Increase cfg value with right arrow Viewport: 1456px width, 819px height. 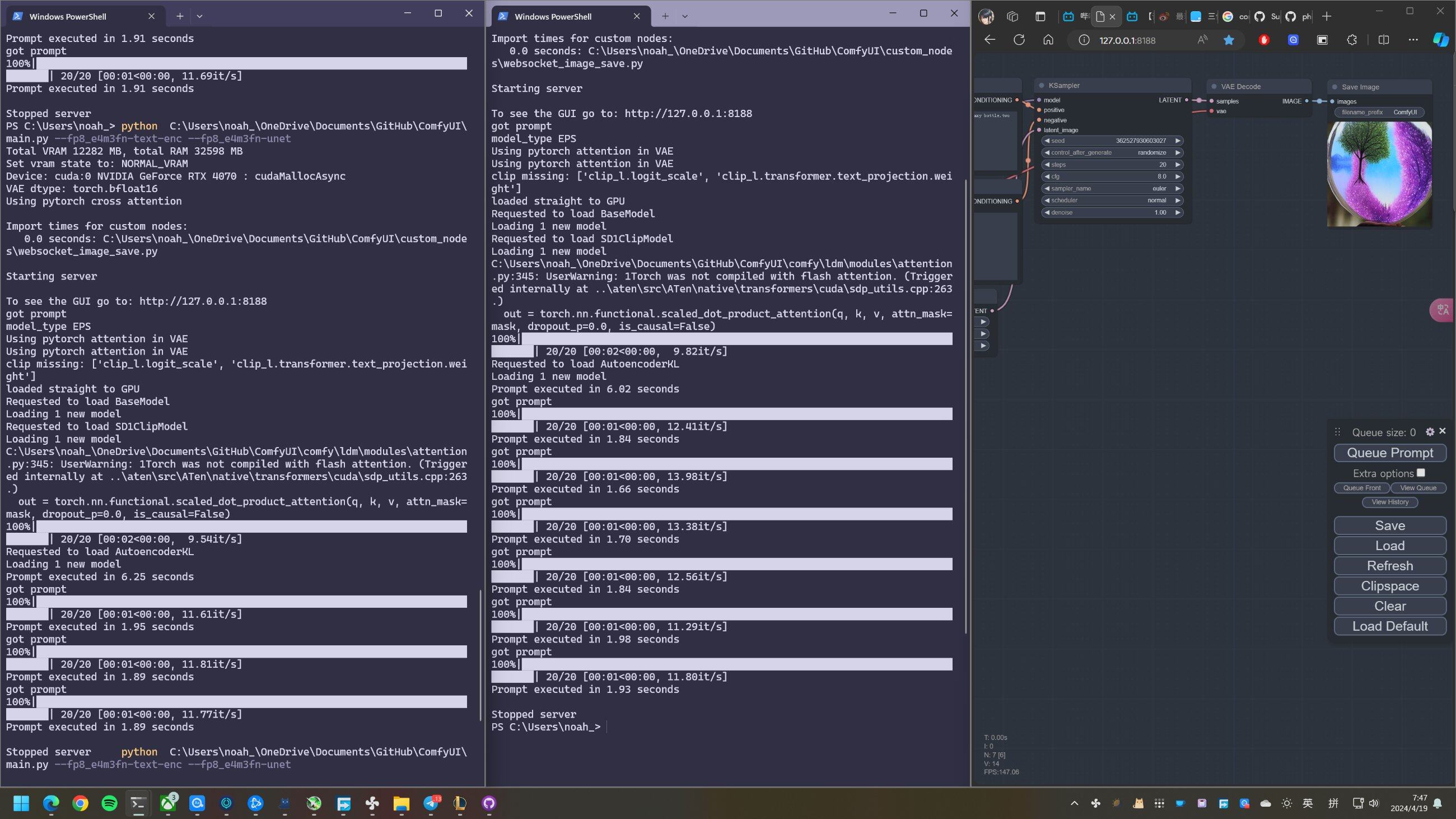1177,176
